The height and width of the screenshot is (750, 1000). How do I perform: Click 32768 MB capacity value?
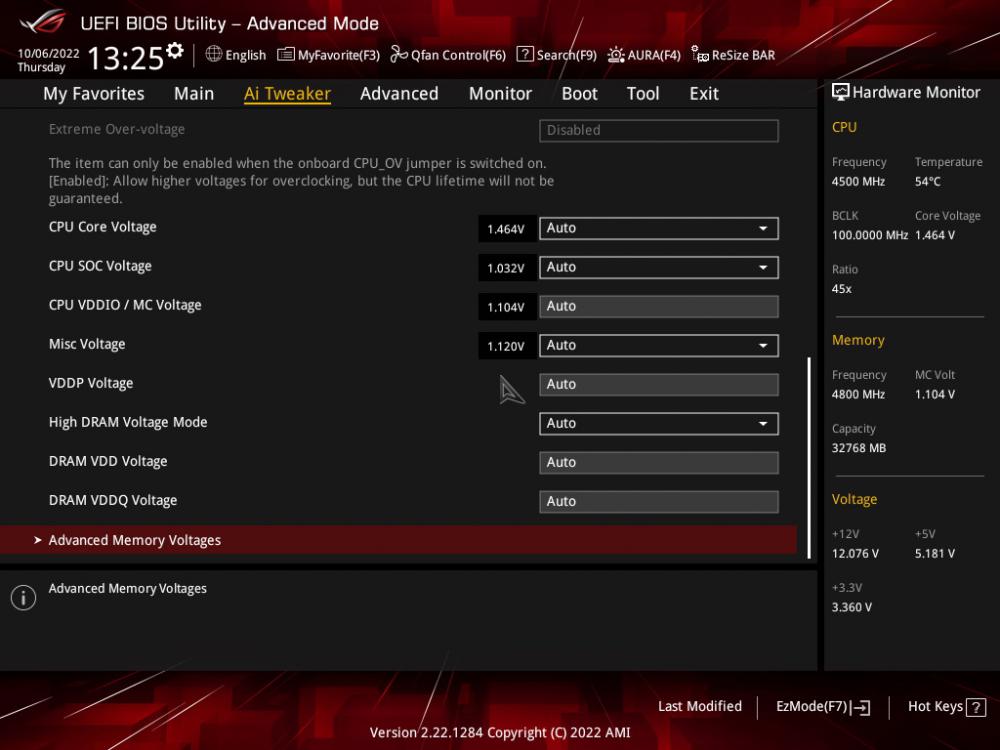(859, 448)
